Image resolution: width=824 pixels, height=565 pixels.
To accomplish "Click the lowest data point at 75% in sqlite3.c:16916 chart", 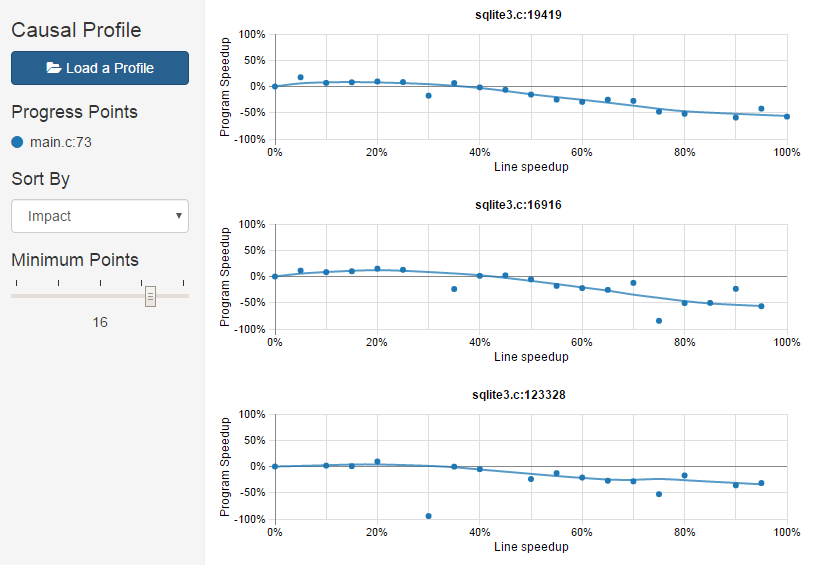I will click(659, 321).
